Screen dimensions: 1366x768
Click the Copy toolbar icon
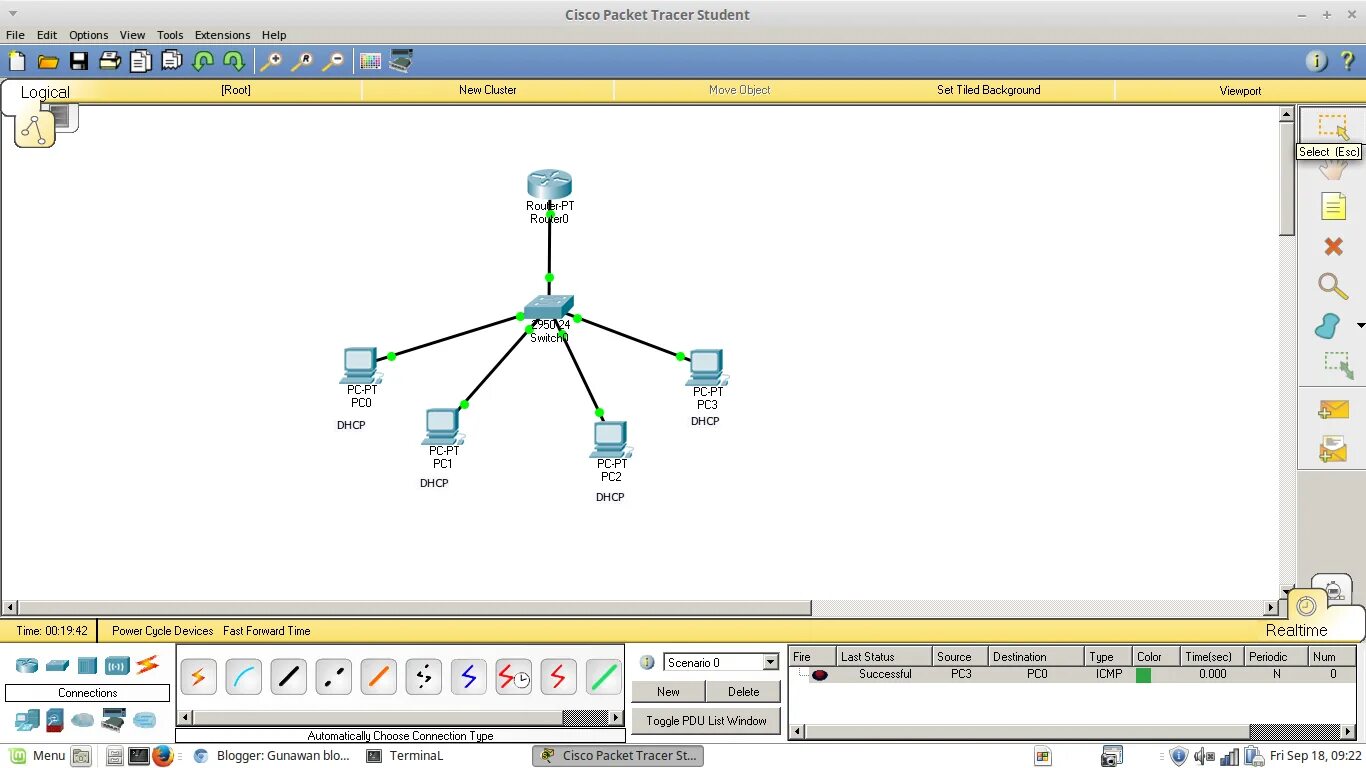(x=141, y=61)
